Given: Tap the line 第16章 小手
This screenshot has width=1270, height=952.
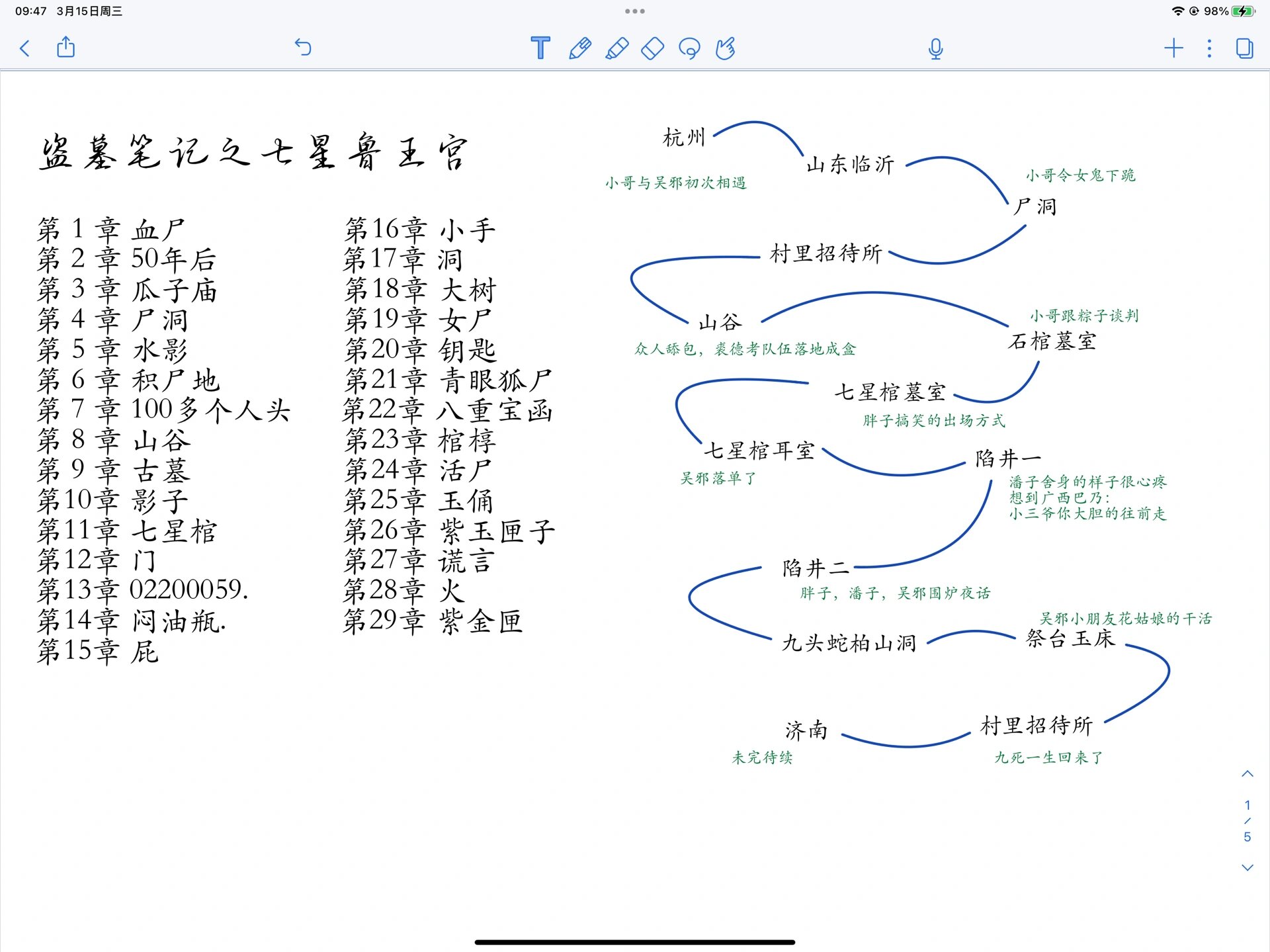Looking at the screenshot, I should 419,230.
